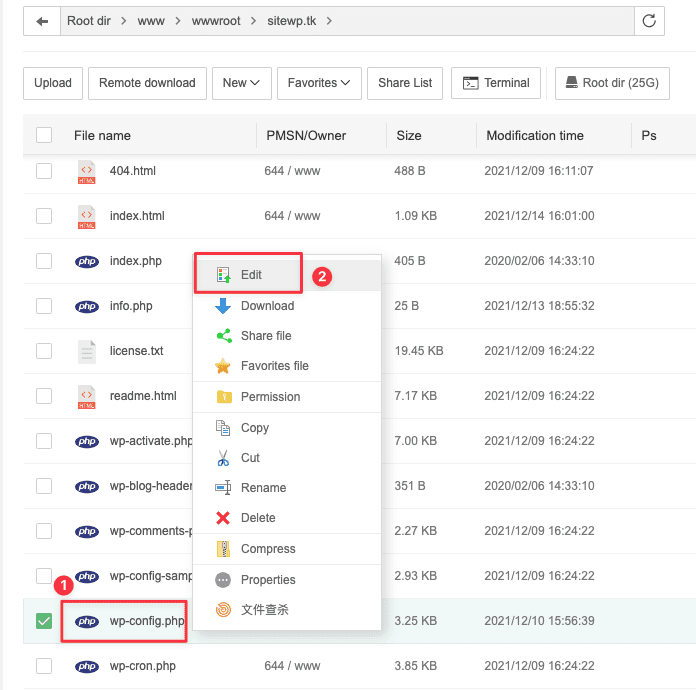696x690 pixels.
Task: Click the 404.html file icon
Action: (x=87, y=172)
